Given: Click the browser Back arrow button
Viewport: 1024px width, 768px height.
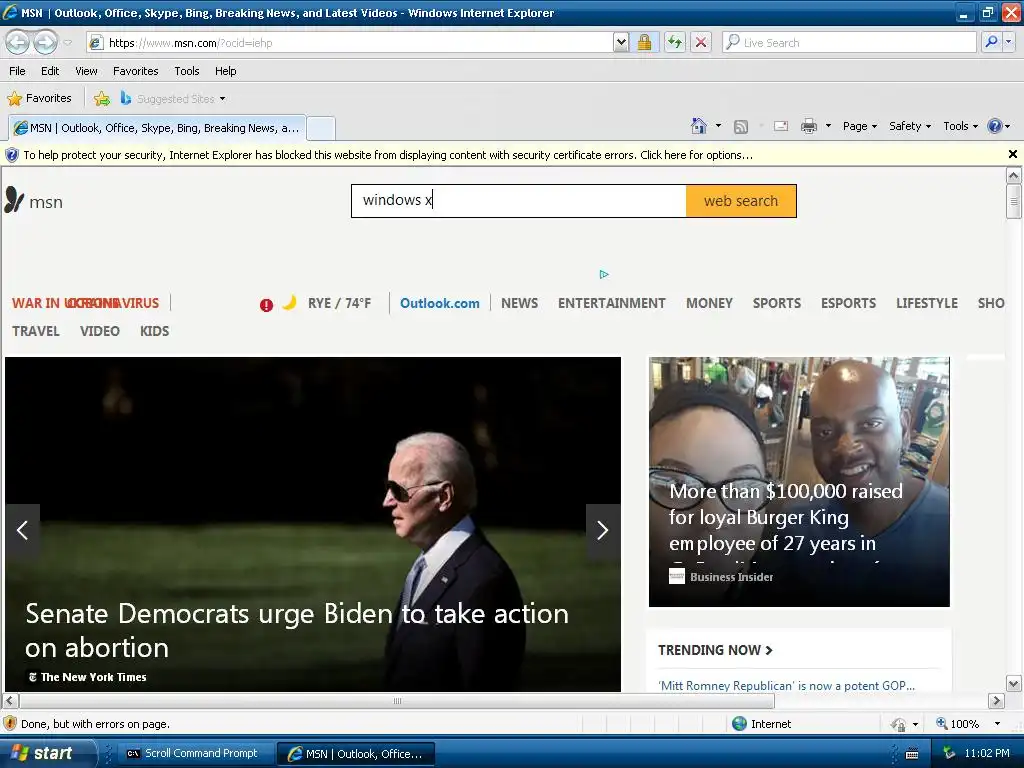Looking at the screenshot, I should 18,42.
